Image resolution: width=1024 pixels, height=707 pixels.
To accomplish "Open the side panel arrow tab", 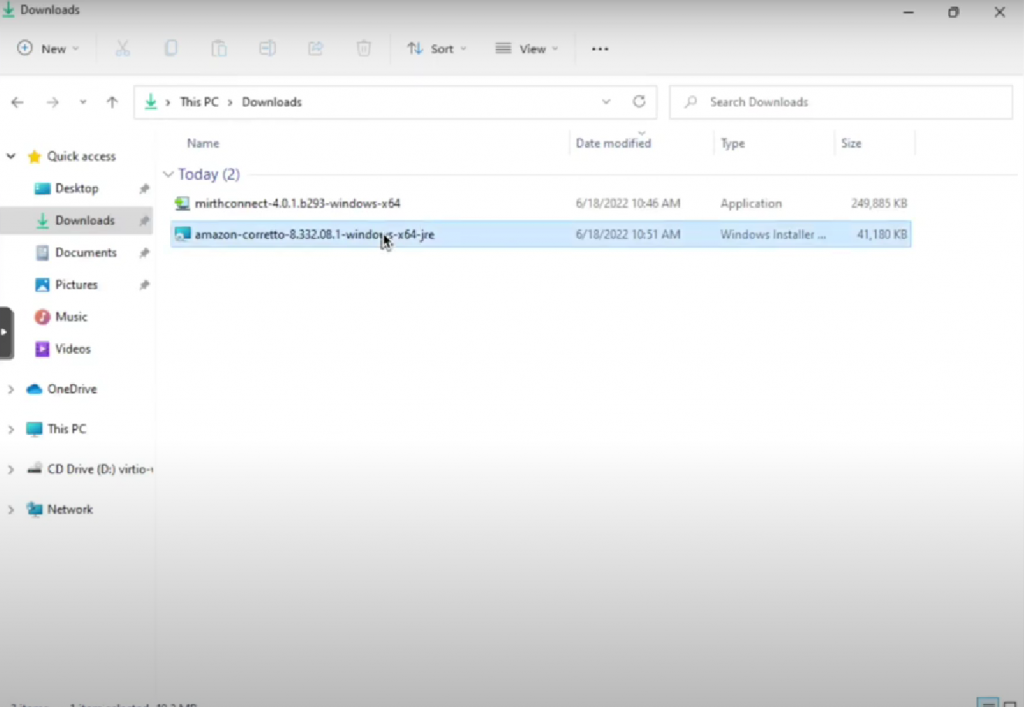I will [x=5, y=332].
